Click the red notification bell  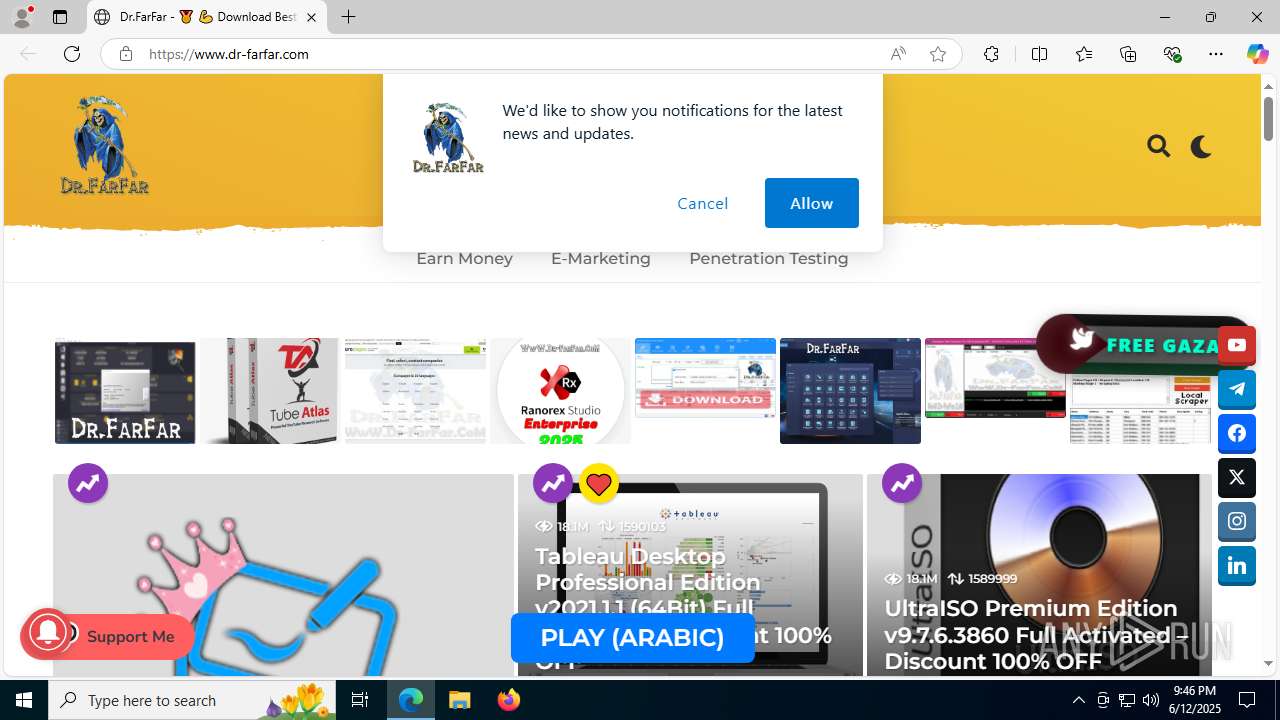point(46,634)
